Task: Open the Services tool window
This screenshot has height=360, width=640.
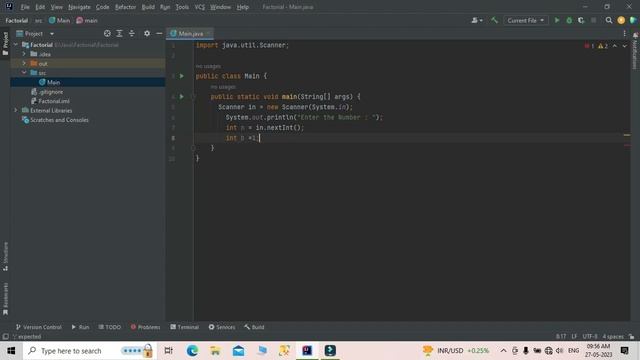Action: 222,327
